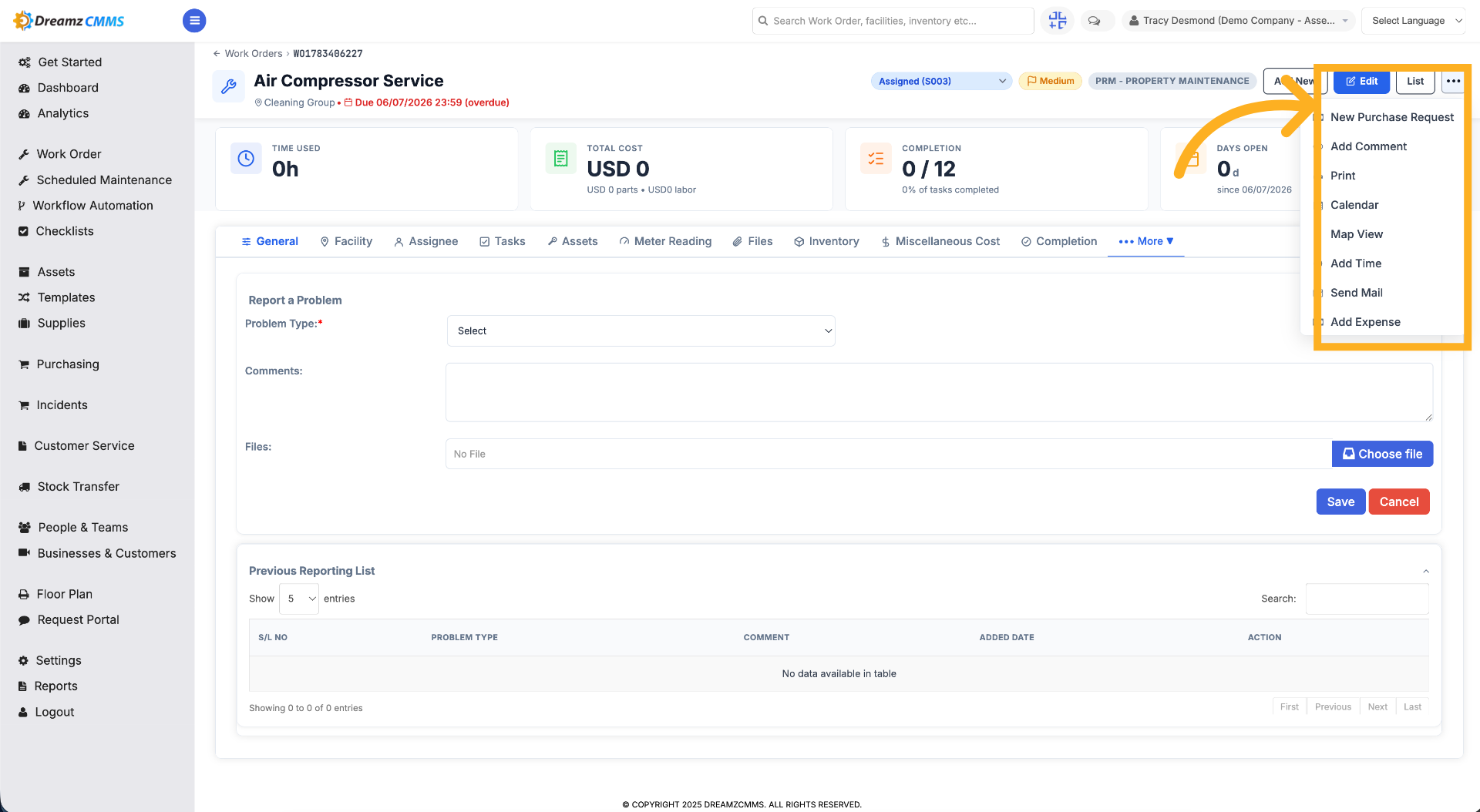Collapse the Previous Reporting List panel
Viewport: 1480px width, 812px height.
(x=1426, y=571)
